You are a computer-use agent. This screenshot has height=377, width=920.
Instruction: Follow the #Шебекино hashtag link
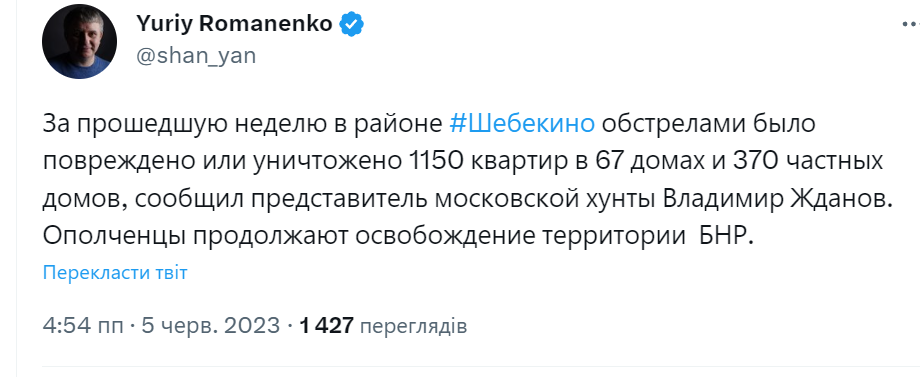pos(523,125)
